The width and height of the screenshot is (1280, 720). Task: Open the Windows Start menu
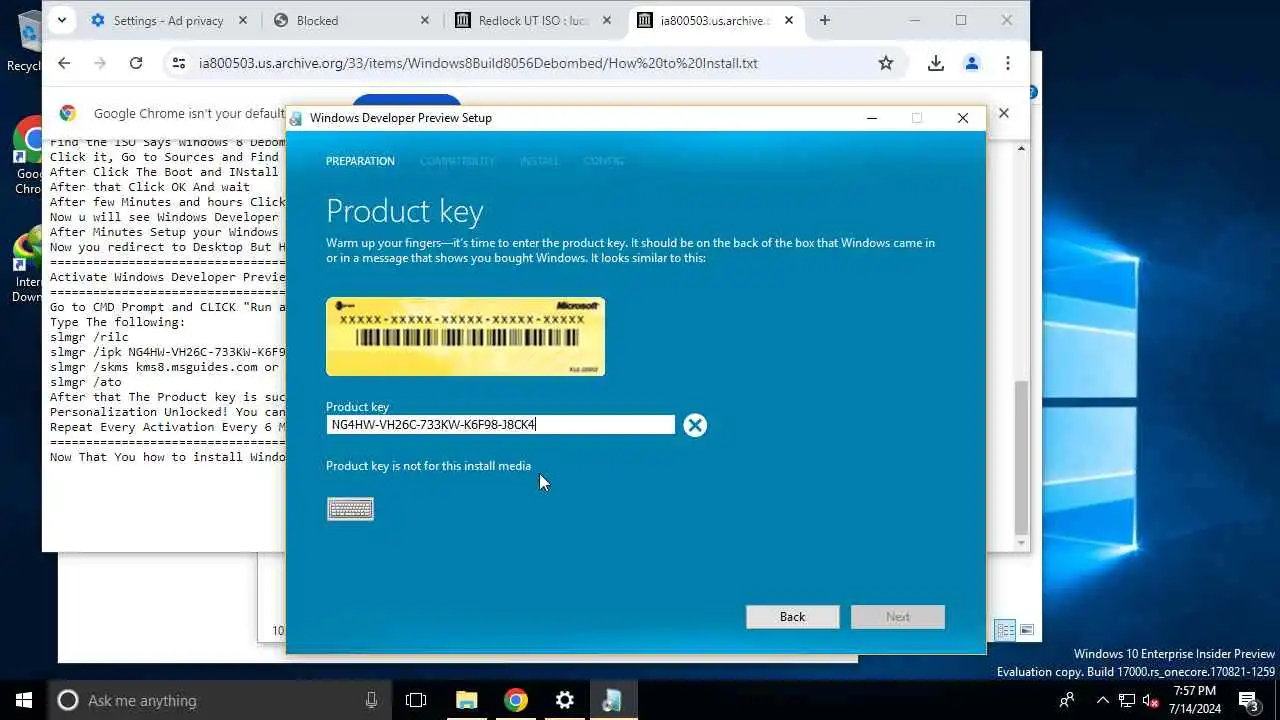(x=24, y=700)
